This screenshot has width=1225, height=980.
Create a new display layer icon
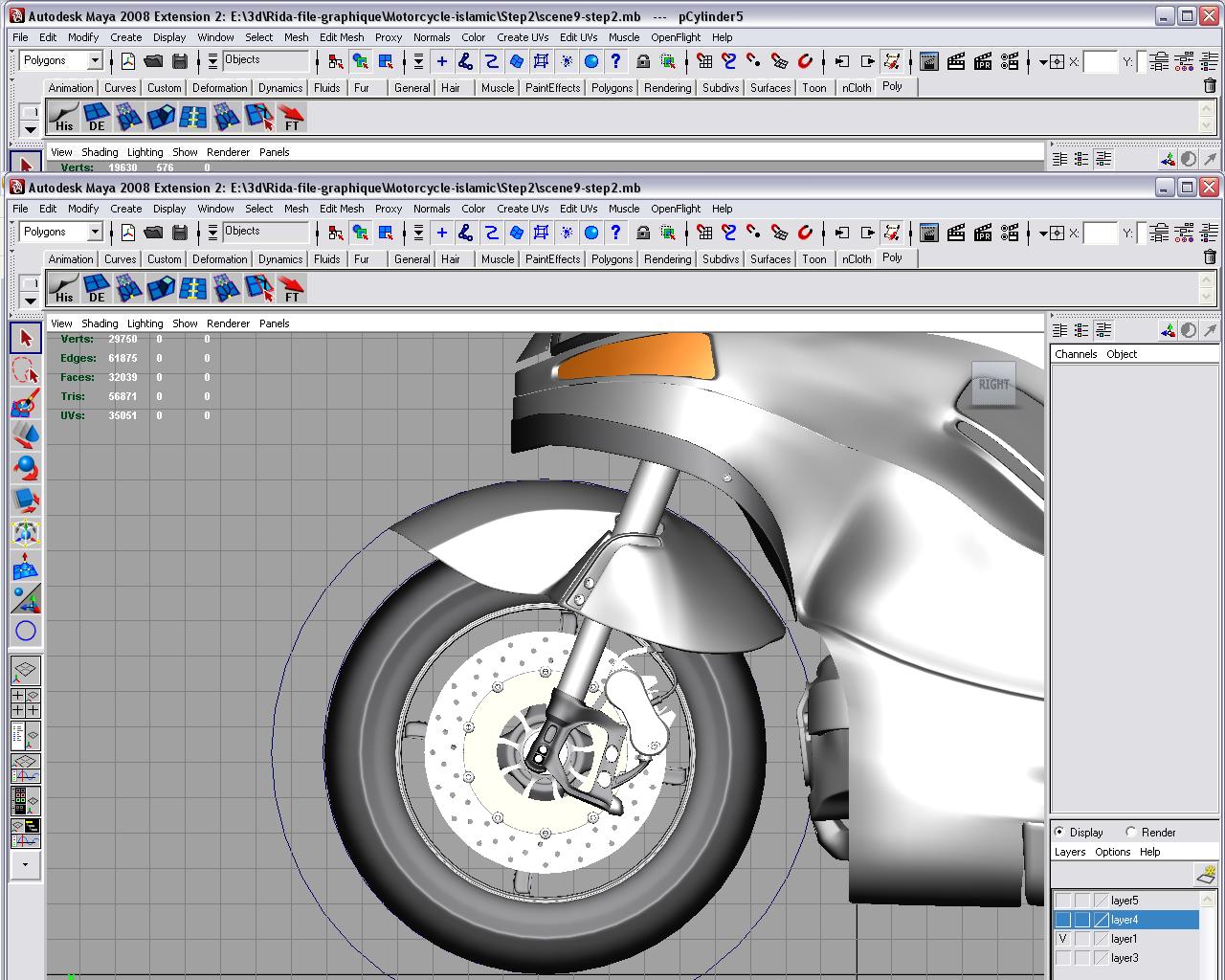(x=1206, y=874)
